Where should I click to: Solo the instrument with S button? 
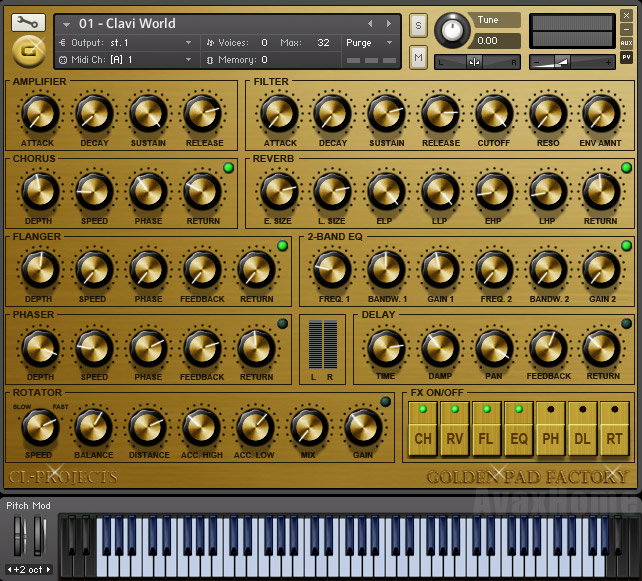click(x=418, y=26)
